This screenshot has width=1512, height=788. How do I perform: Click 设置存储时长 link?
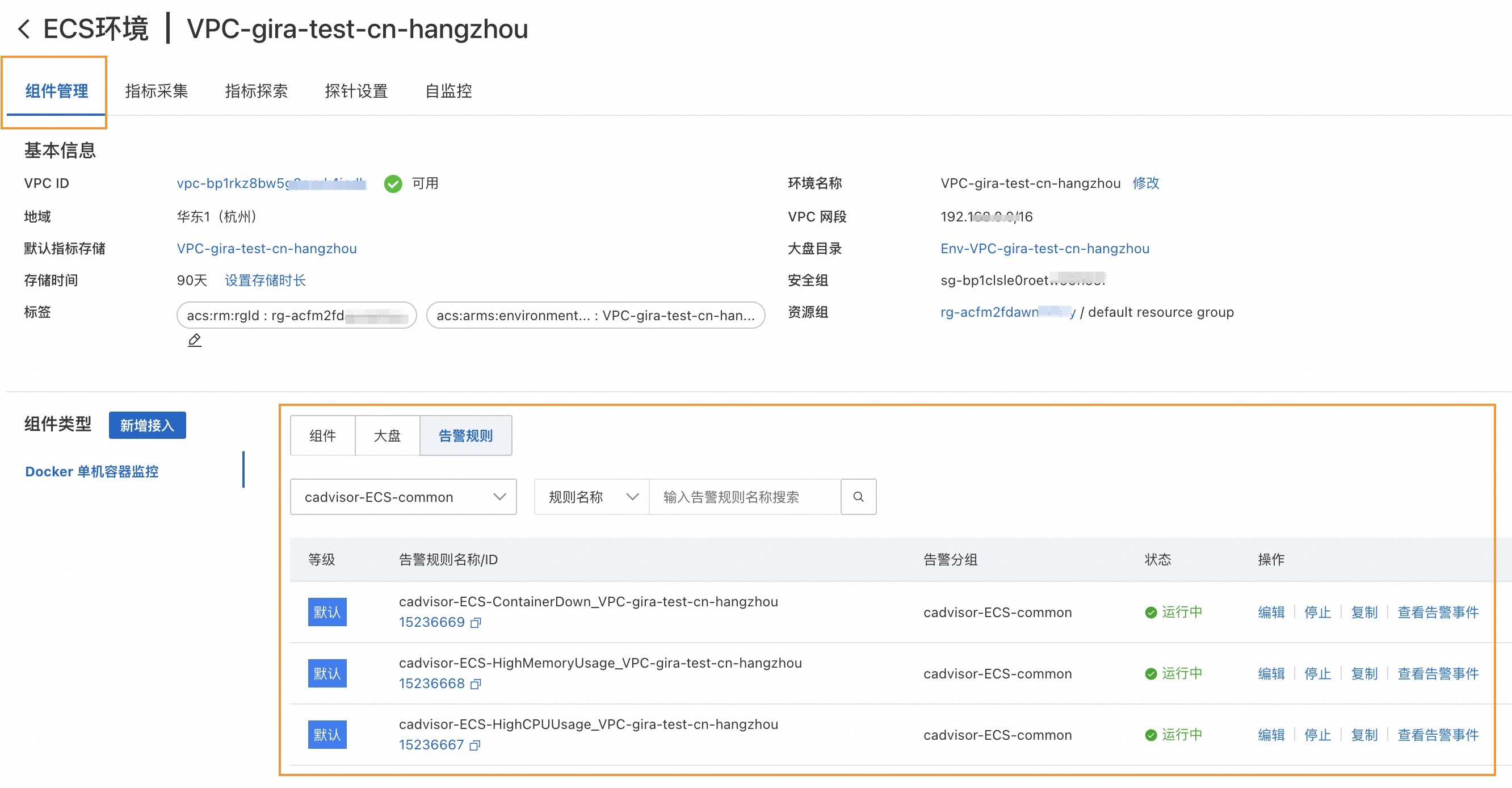click(264, 280)
